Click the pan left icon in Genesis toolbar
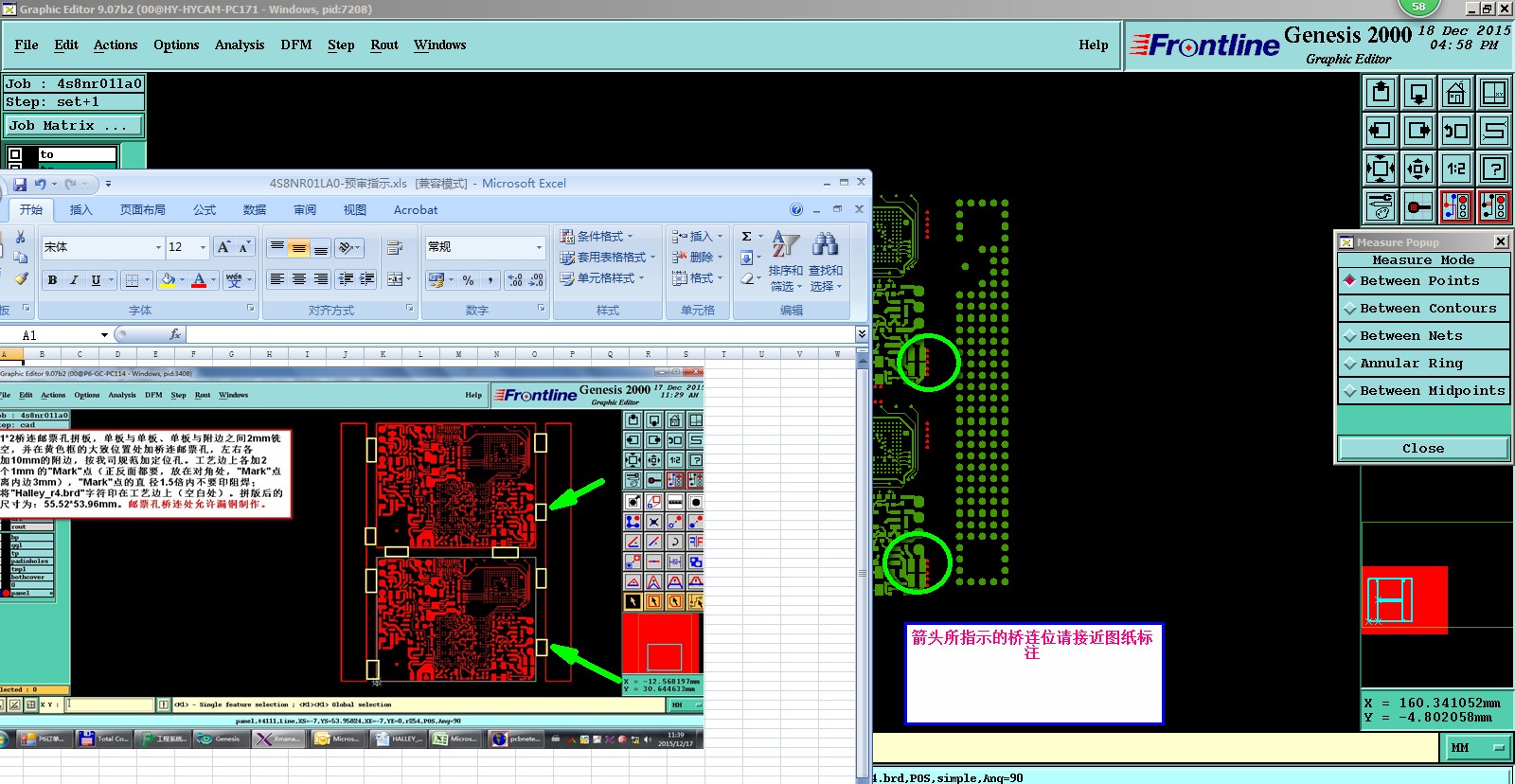 coord(1381,131)
